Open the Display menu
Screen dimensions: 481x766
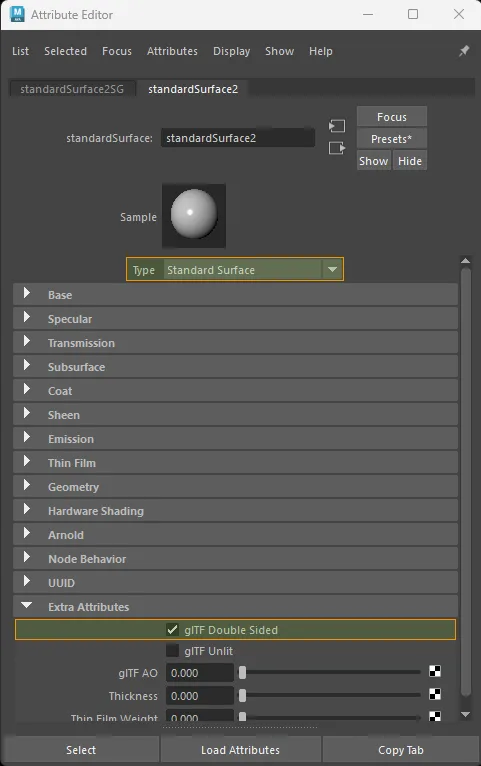point(231,51)
